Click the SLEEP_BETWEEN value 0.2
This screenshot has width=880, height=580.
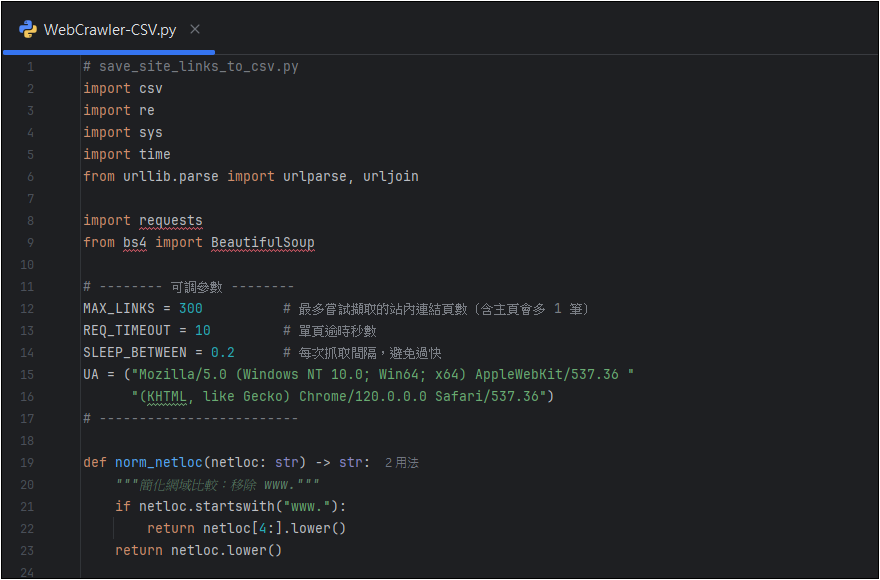tap(222, 352)
